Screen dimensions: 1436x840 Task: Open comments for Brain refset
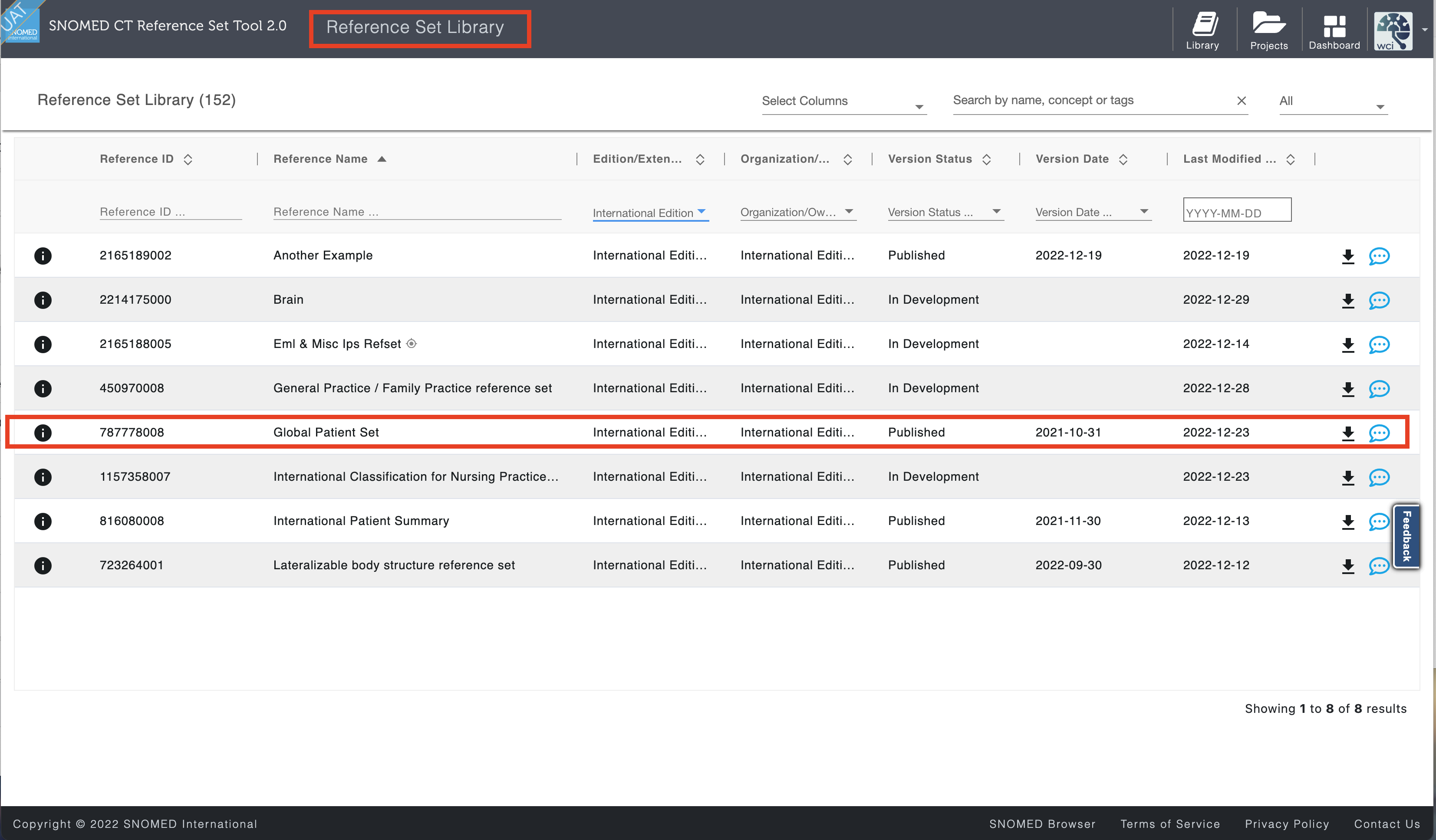click(x=1379, y=301)
